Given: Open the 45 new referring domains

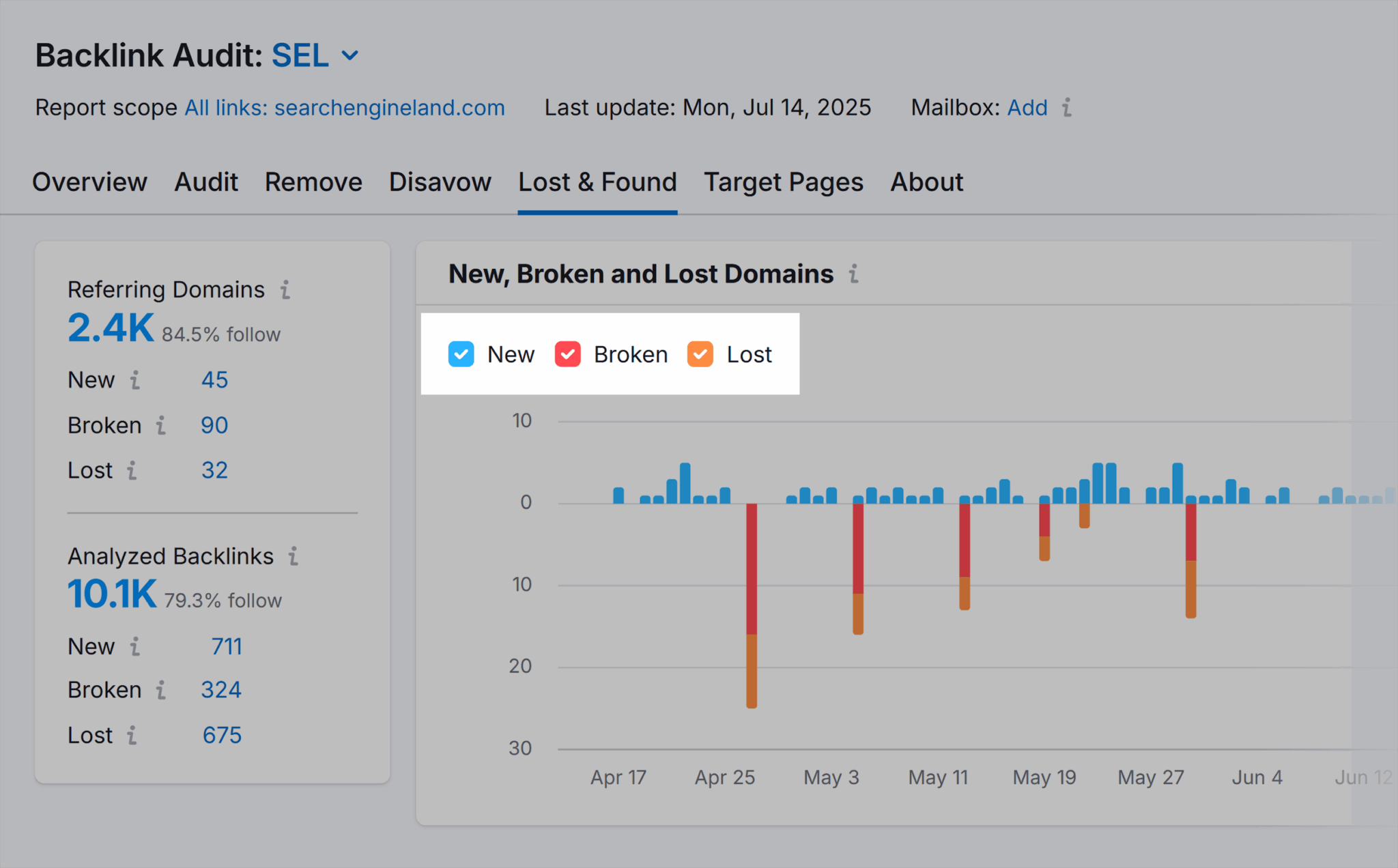Looking at the screenshot, I should [x=214, y=380].
